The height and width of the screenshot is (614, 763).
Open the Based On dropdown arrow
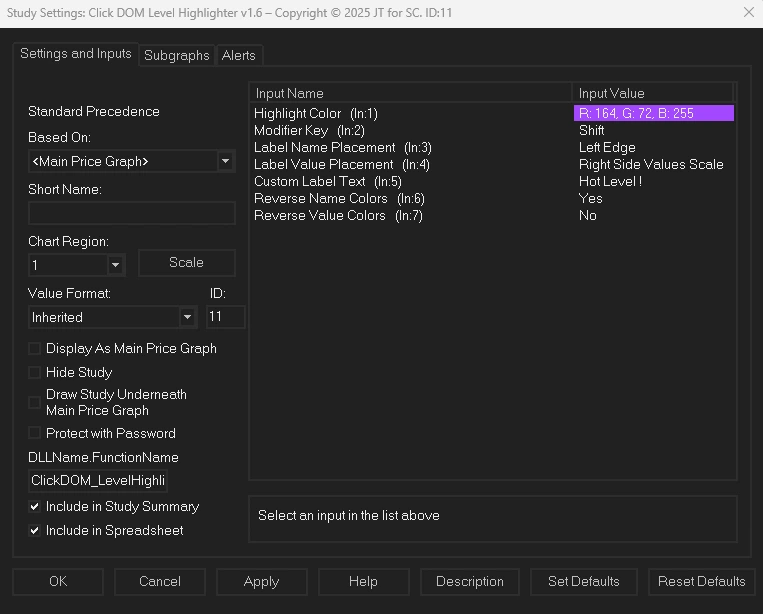[225, 161]
